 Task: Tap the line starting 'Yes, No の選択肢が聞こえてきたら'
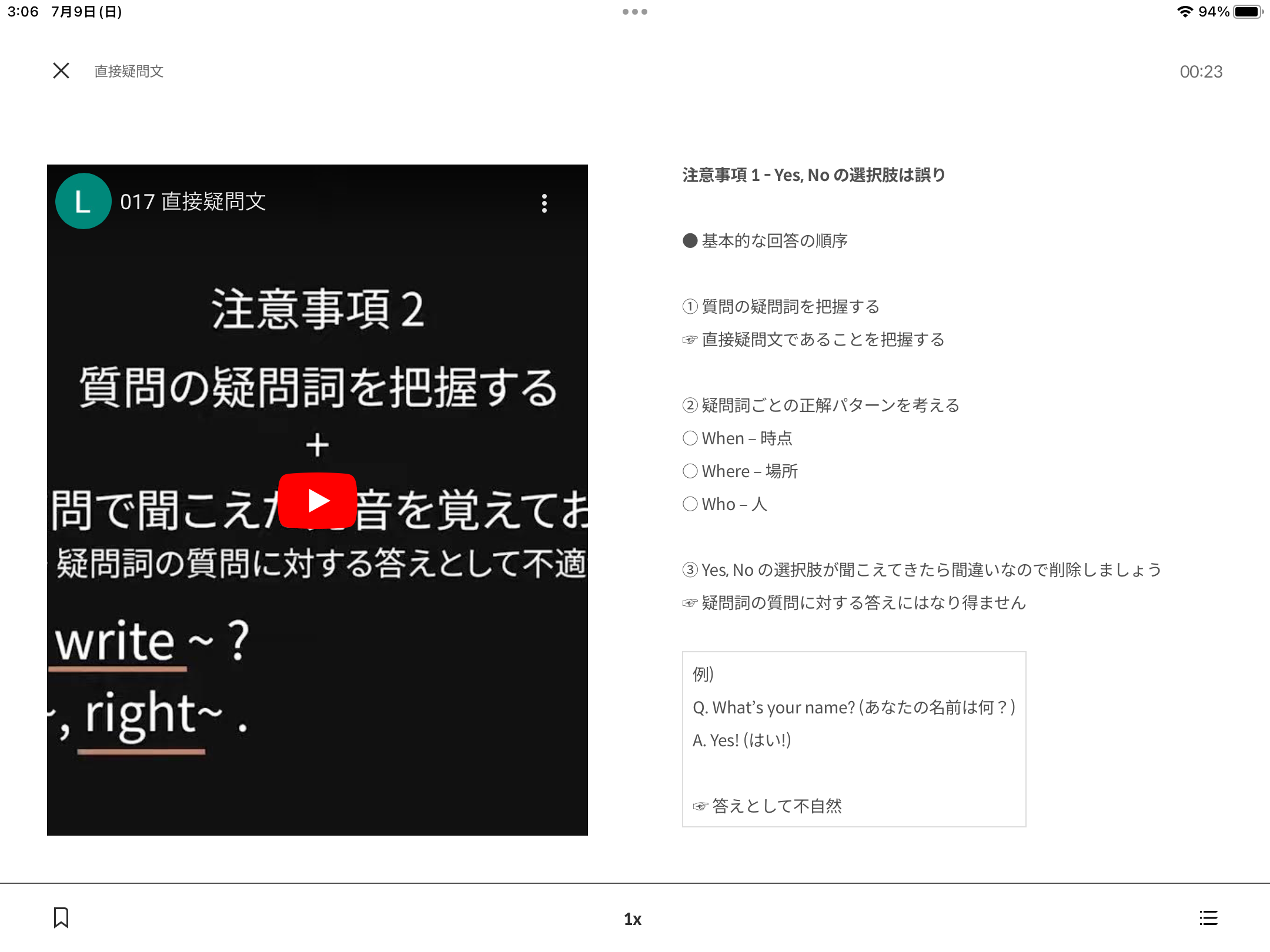[x=922, y=570]
